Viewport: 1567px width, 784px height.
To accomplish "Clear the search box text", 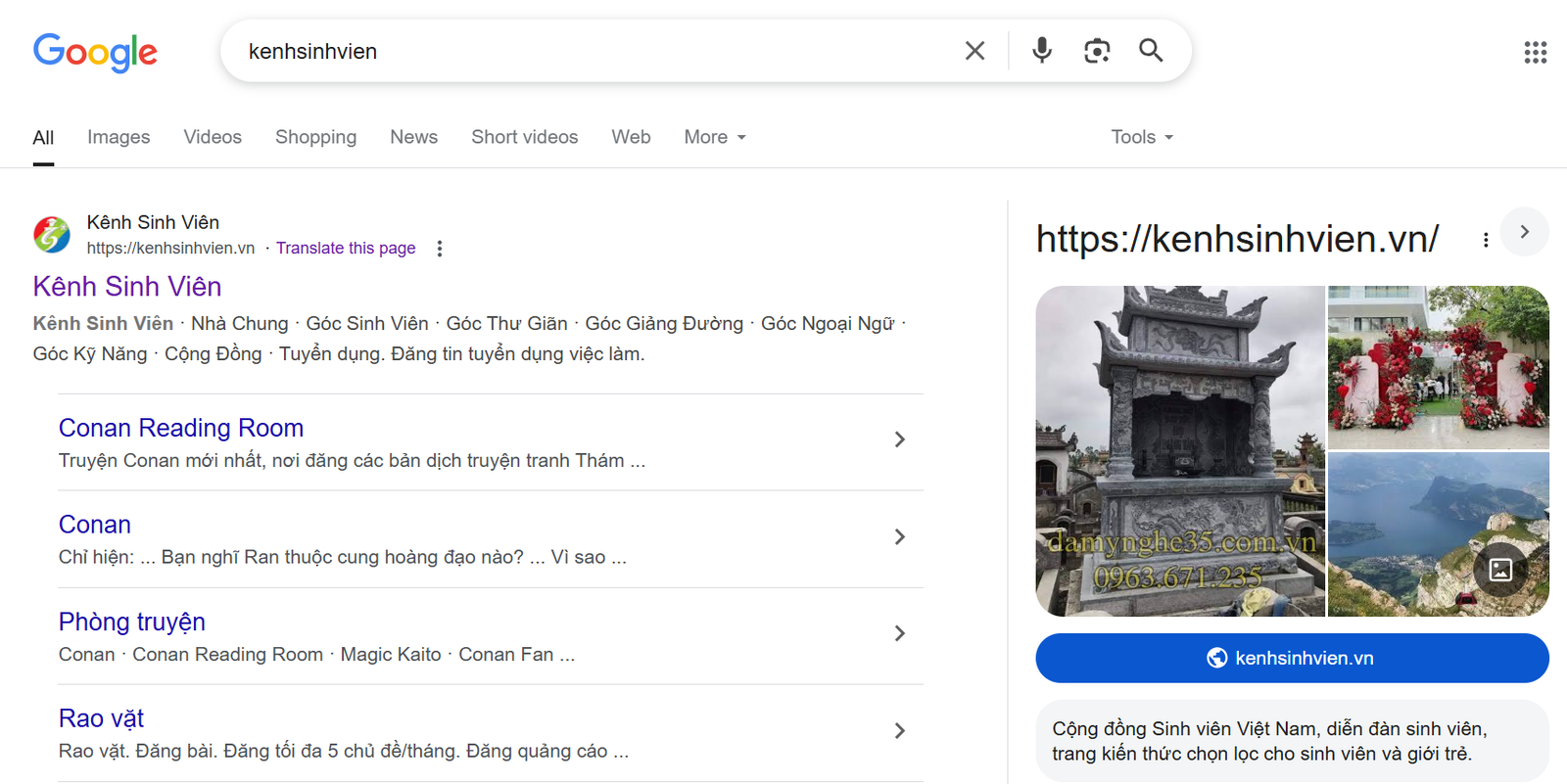I will click(x=974, y=51).
